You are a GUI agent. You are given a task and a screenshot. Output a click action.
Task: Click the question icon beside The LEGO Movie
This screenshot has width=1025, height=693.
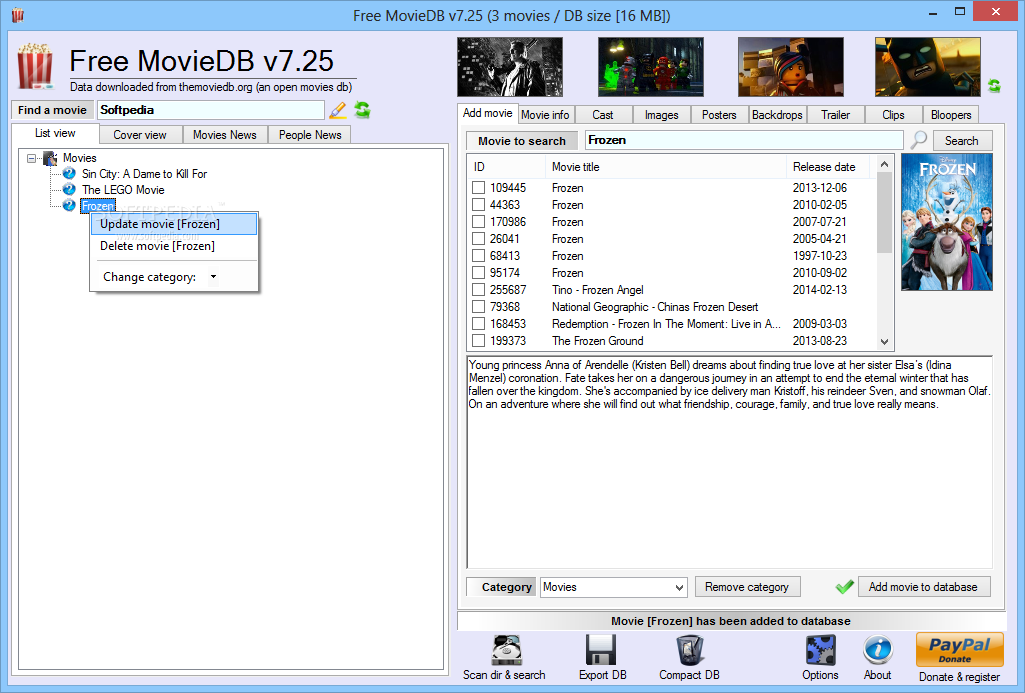(x=69, y=190)
